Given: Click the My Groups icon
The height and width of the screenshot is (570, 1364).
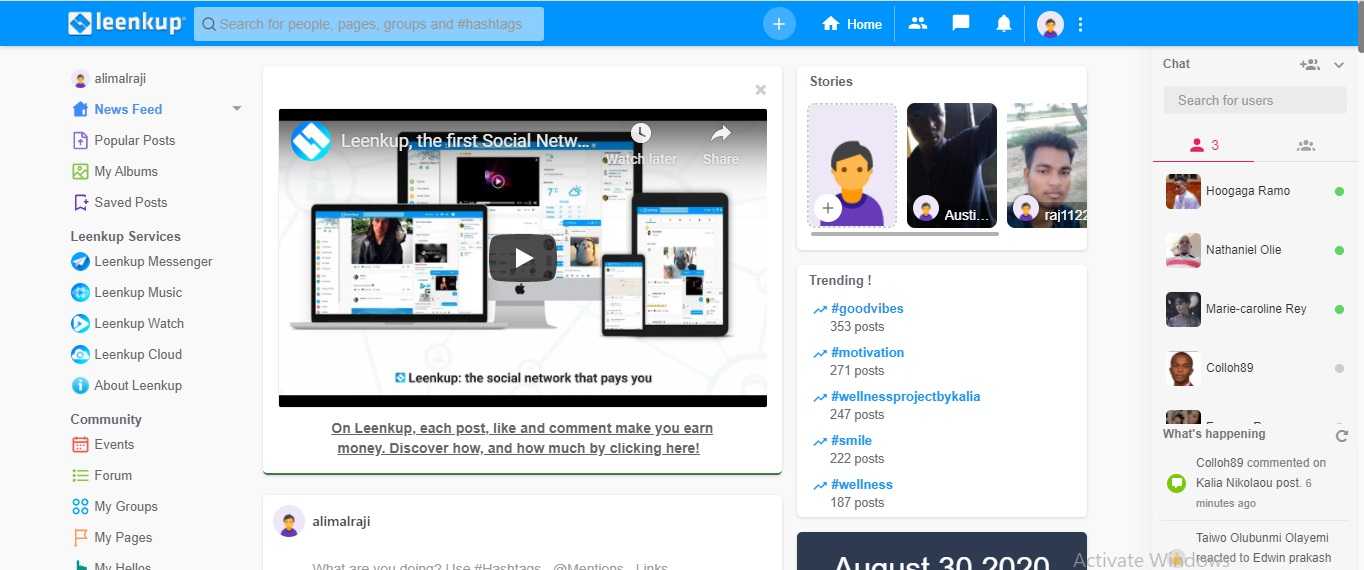Looking at the screenshot, I should (x=80, y=506).
